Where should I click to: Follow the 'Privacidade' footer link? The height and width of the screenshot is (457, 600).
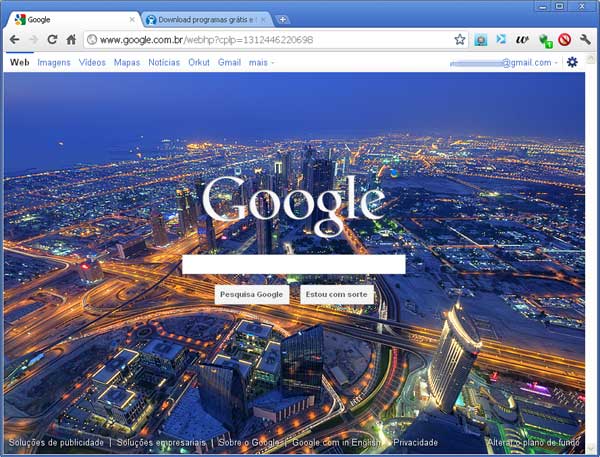pyautogui.click(x=416, y=442)
